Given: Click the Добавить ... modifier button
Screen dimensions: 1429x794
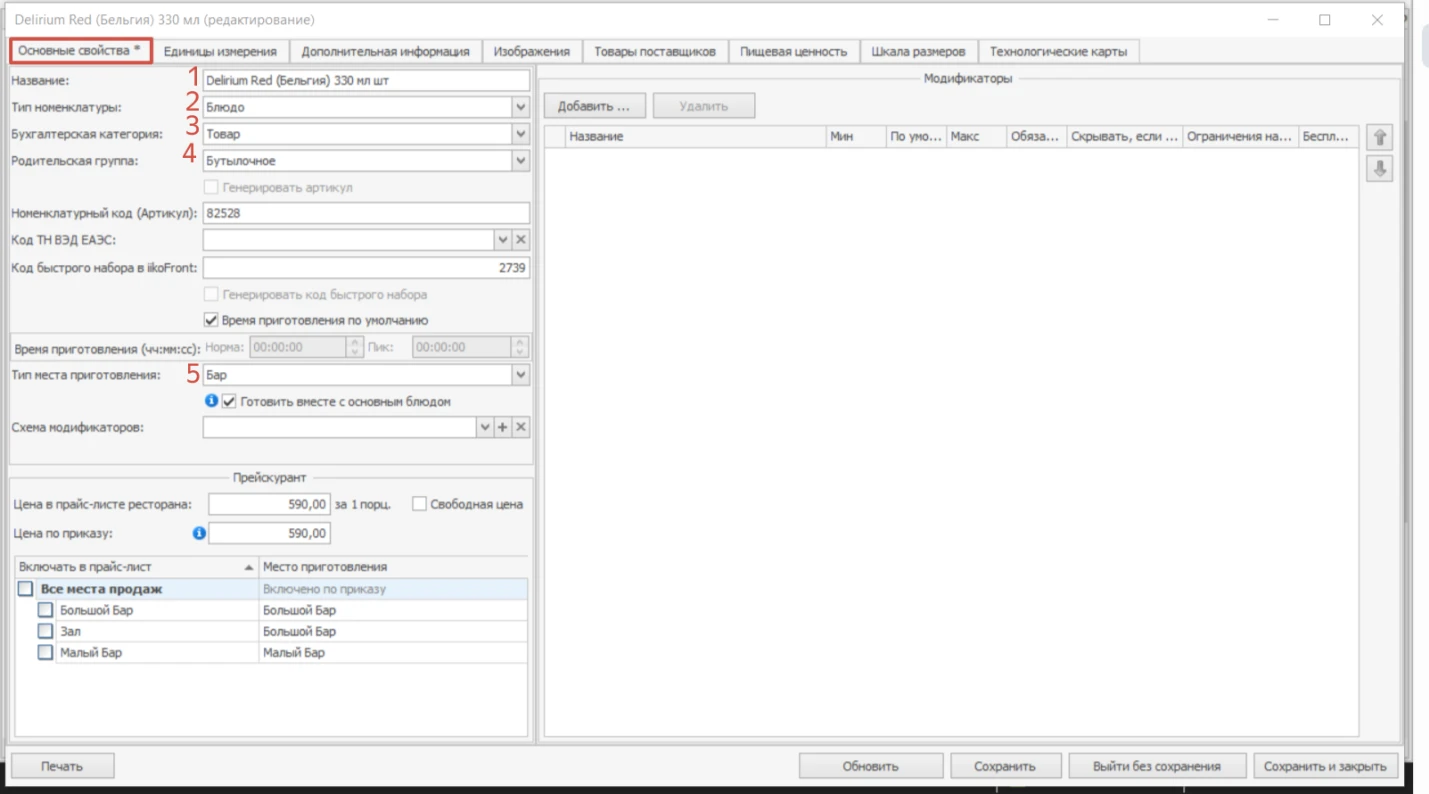Looking at the screenshot, I should (594, 106).
